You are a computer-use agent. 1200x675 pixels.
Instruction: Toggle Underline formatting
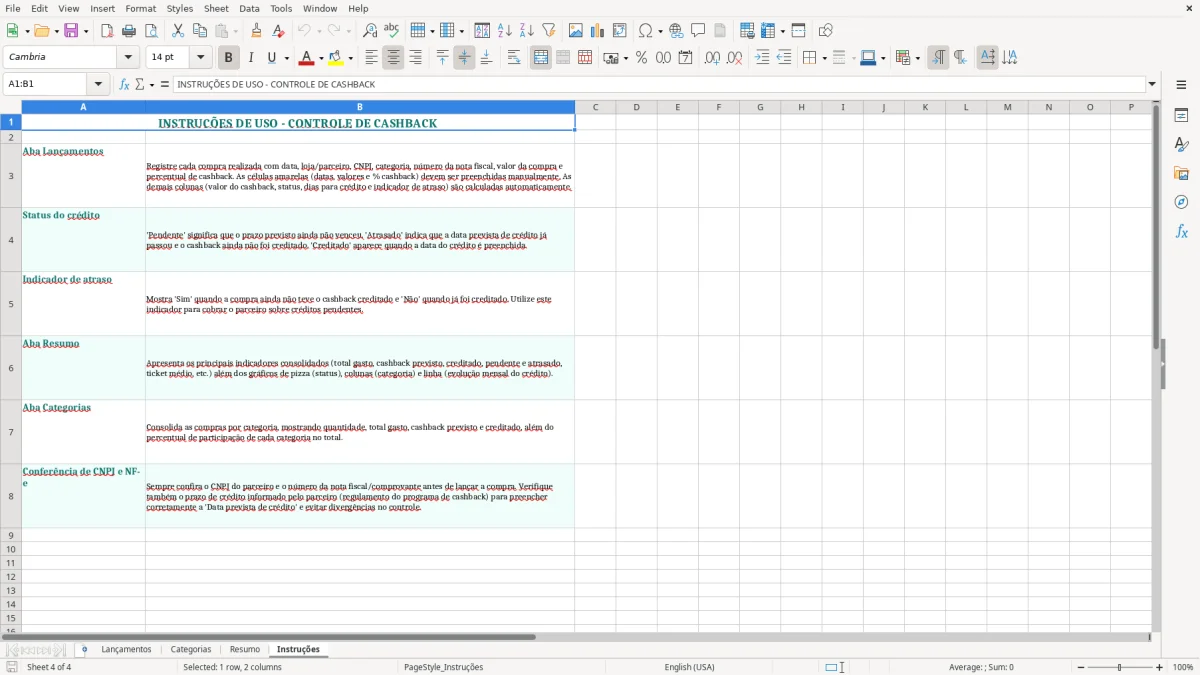(272, 58)
